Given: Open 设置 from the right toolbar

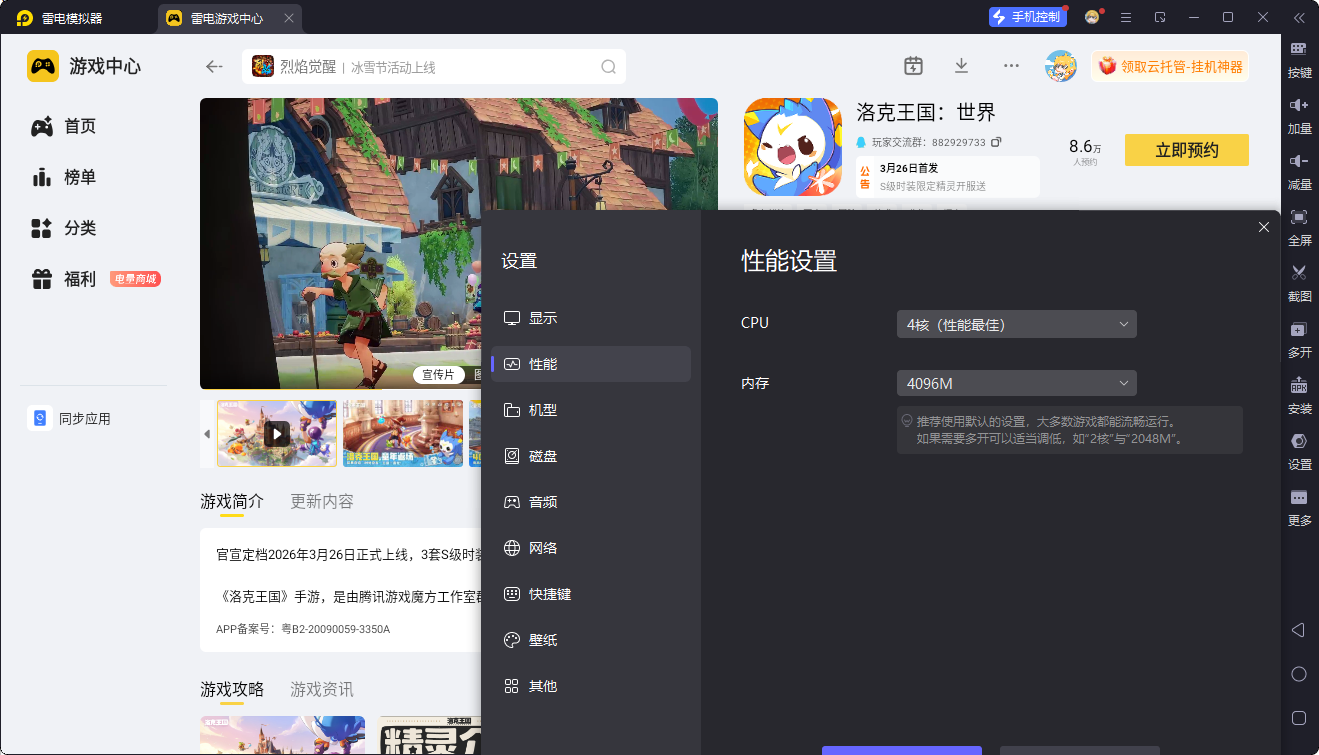Looking at the screenshot, I should click(x=1299, y=451).
